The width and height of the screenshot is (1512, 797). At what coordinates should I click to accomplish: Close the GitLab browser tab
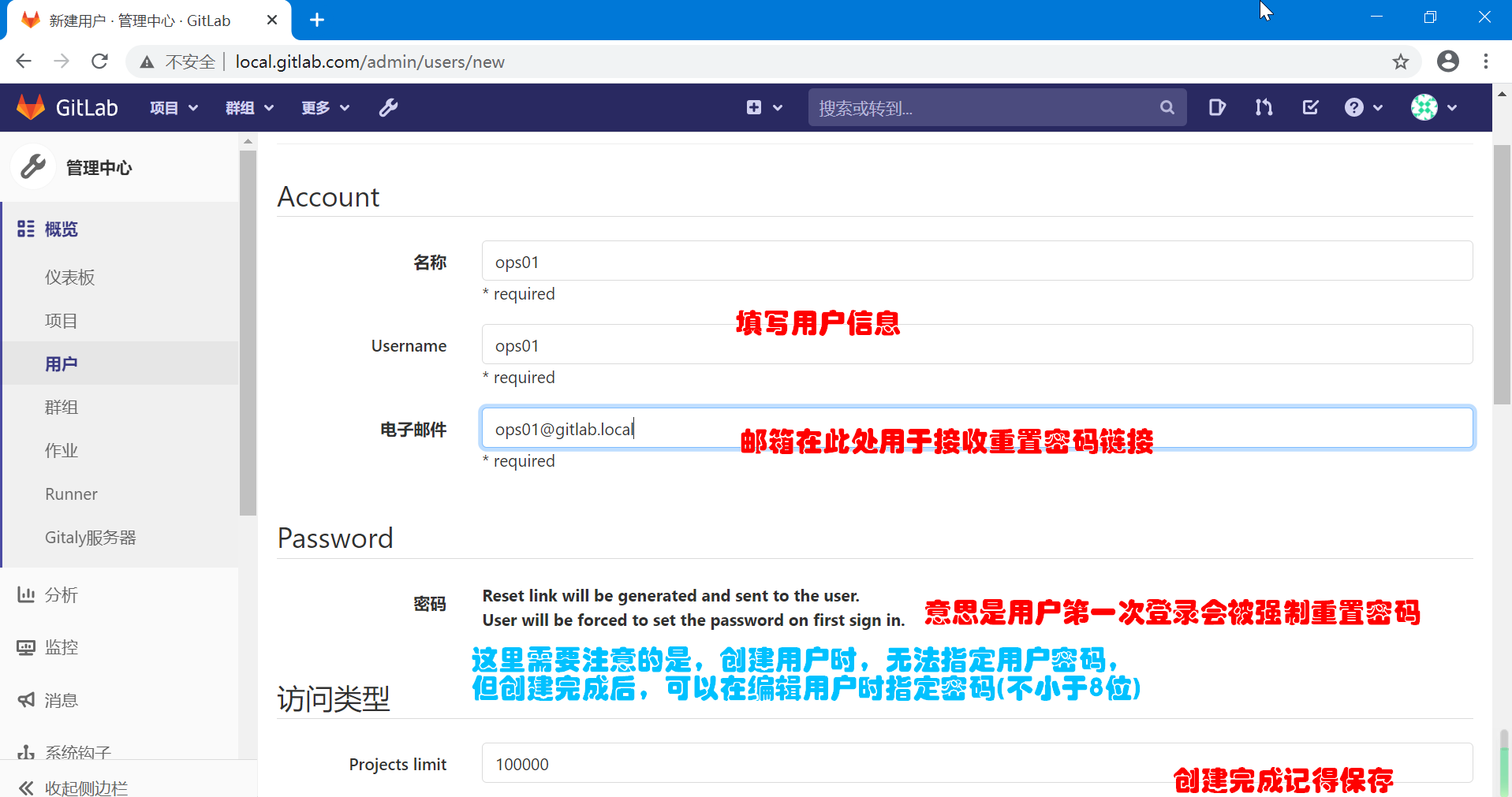click(272, 20)
